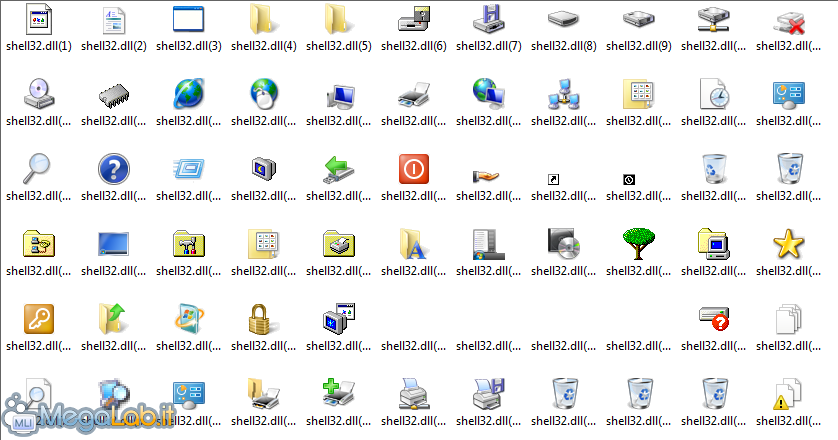Click the folder with tools icon
This screenshot has height=440, width=838.
tap(189, 244)
